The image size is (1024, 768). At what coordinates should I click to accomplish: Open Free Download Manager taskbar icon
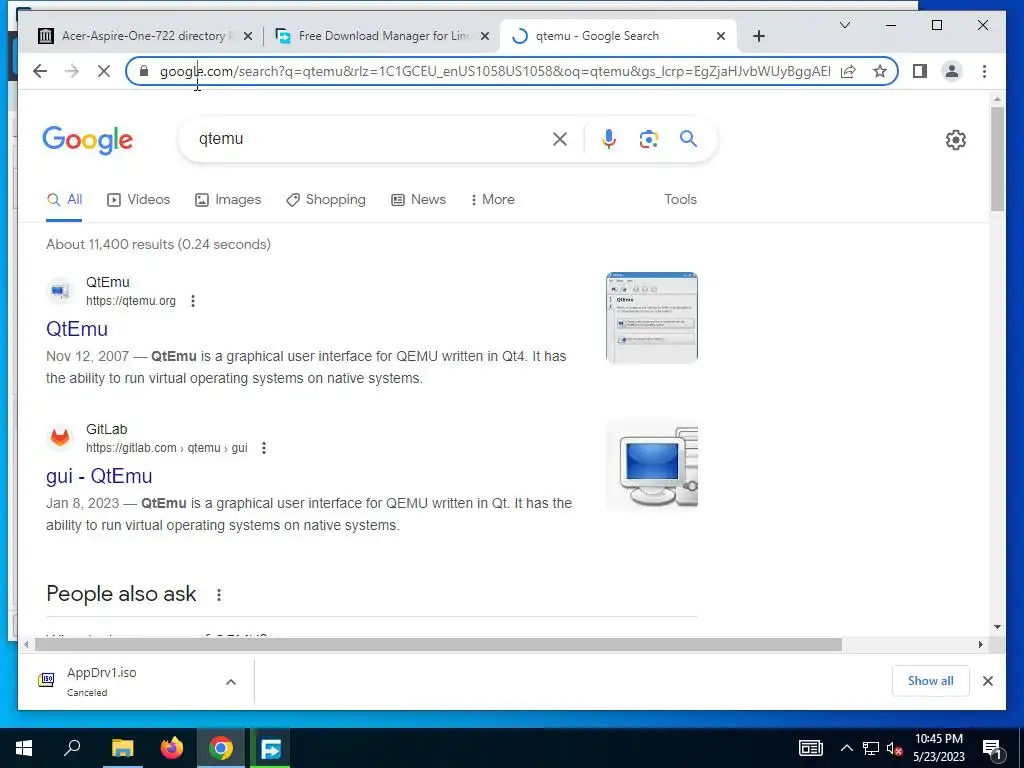(270, 748)
